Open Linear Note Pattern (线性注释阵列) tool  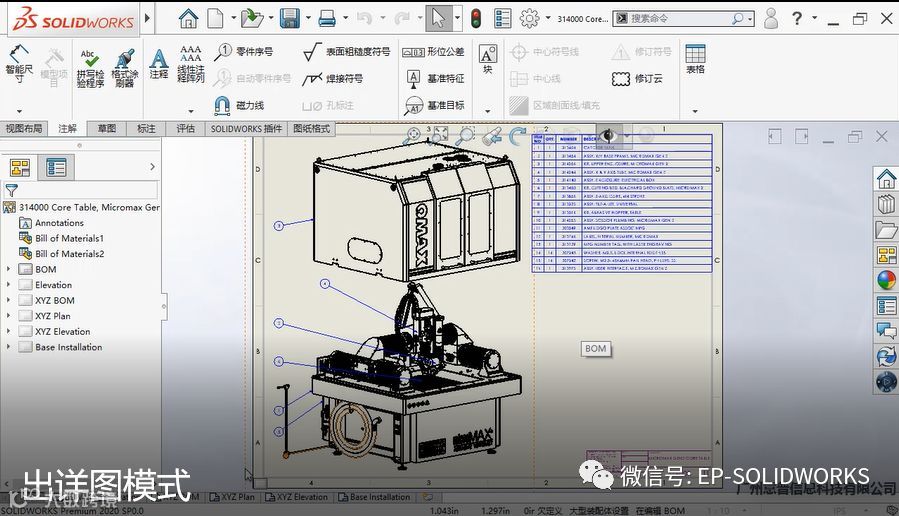pos(191,63)
